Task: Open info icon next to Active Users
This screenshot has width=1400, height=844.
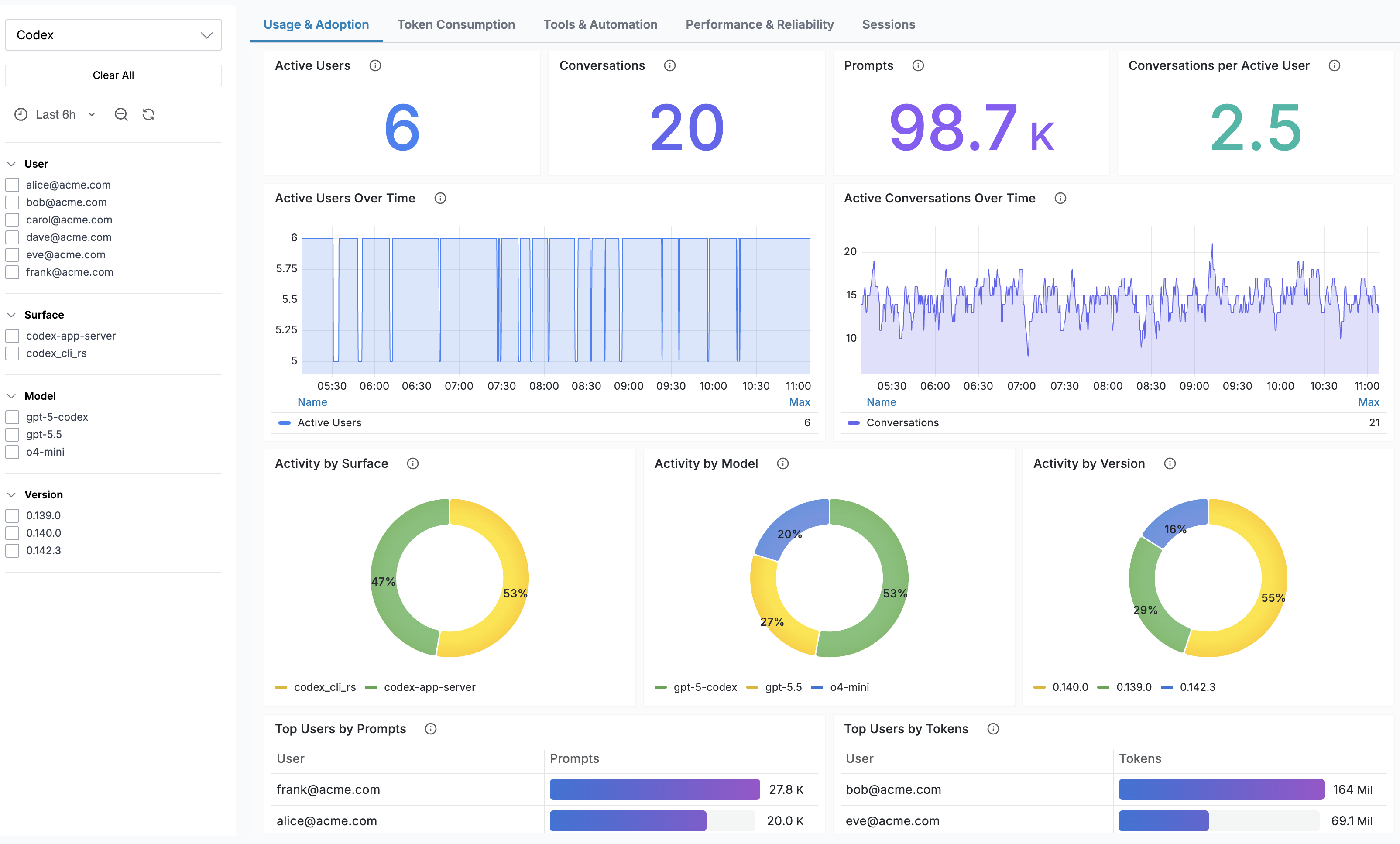Action: tap(375, 65)
